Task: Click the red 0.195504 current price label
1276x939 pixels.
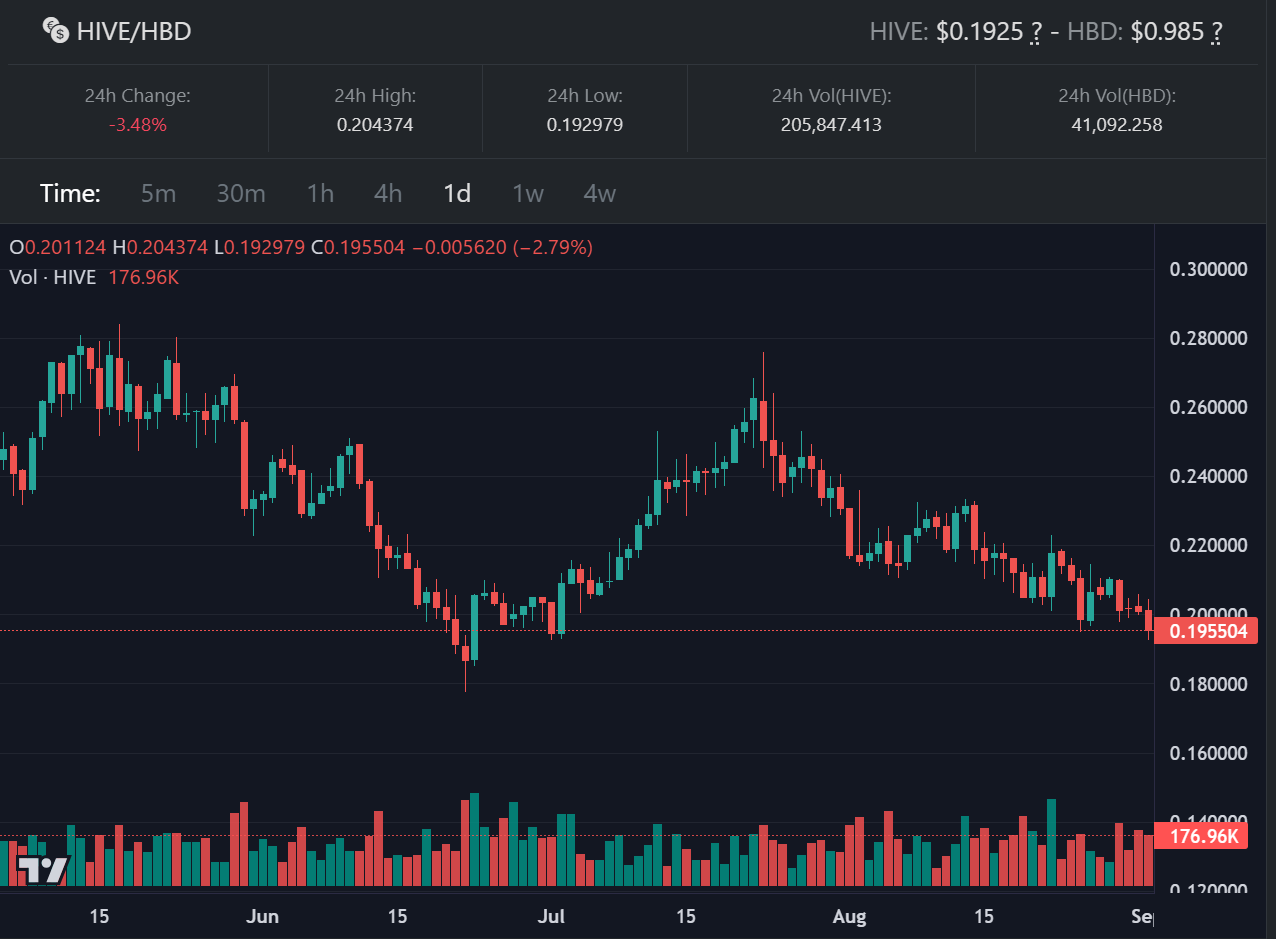Action: point(1205,631)
